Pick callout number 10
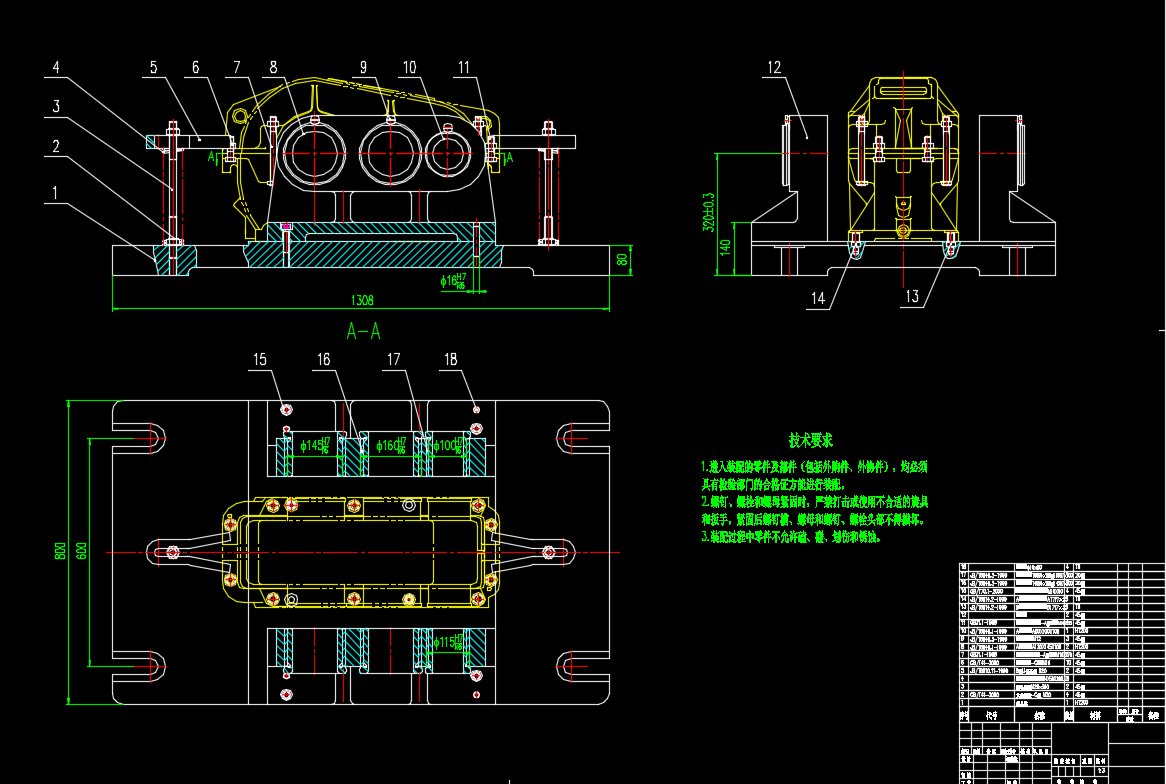 point(410,68)
